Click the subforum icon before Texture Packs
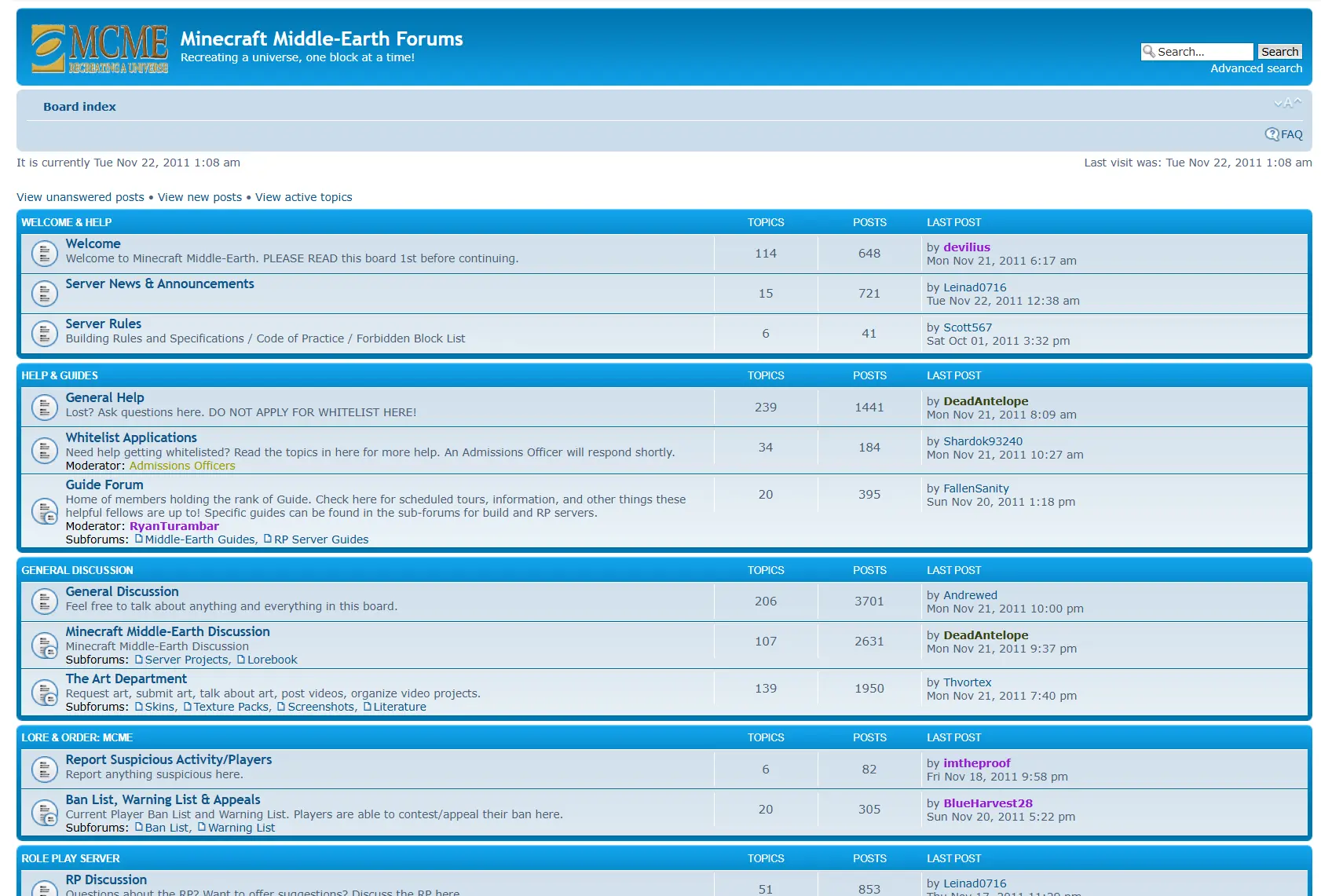The width and height of the screenshot is (1321, 896). click(x=188, y=706)
